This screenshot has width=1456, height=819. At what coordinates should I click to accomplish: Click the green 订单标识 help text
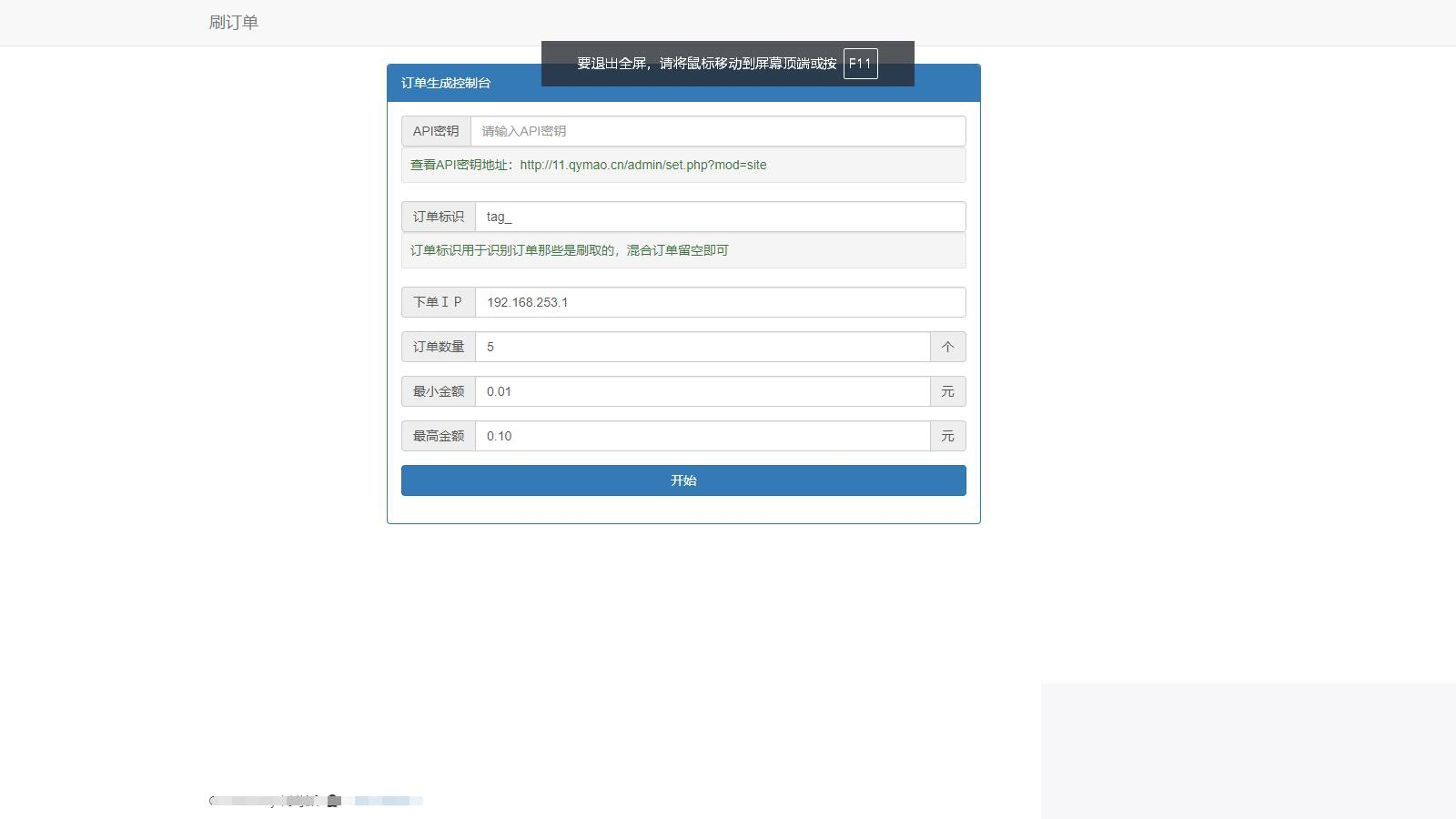click(571, 249)
